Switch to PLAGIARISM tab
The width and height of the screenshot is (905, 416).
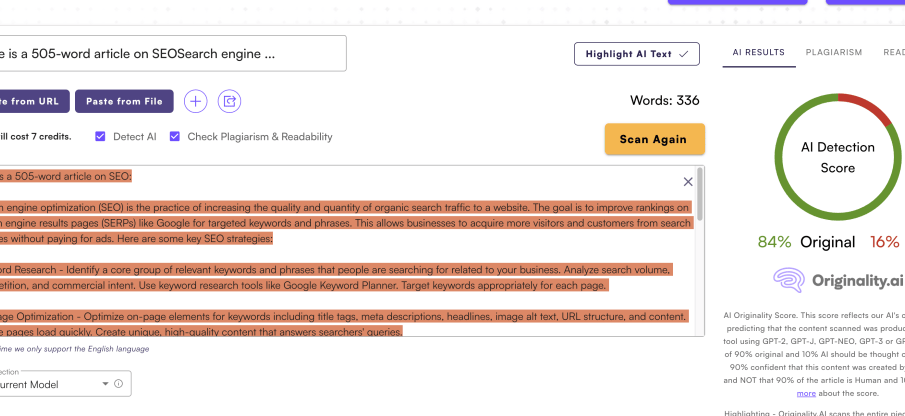click(834, 53)
